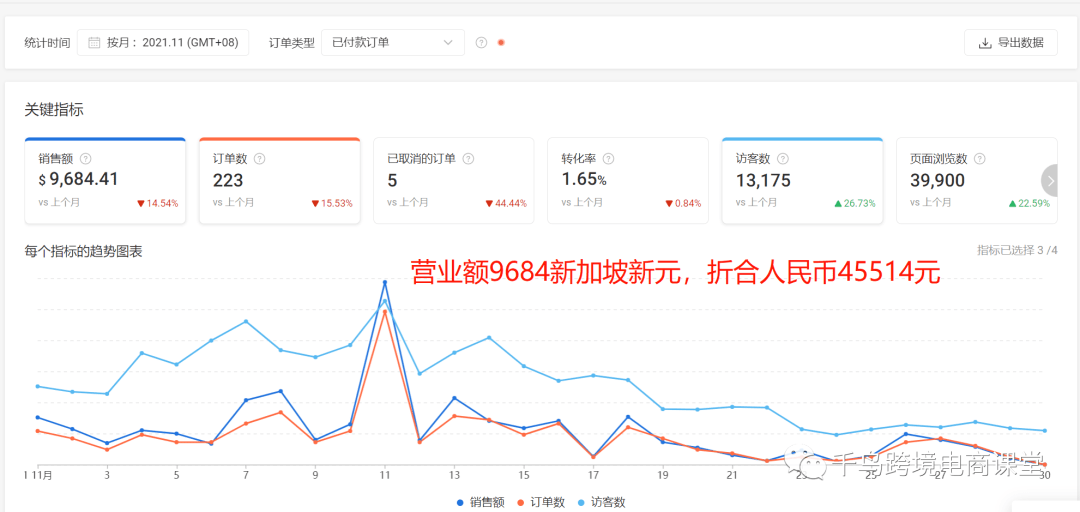Click the day 11 peak sales point
The height and width of the screenshot is (512, 1080).
pyautogui.click(x=385, y=282)
